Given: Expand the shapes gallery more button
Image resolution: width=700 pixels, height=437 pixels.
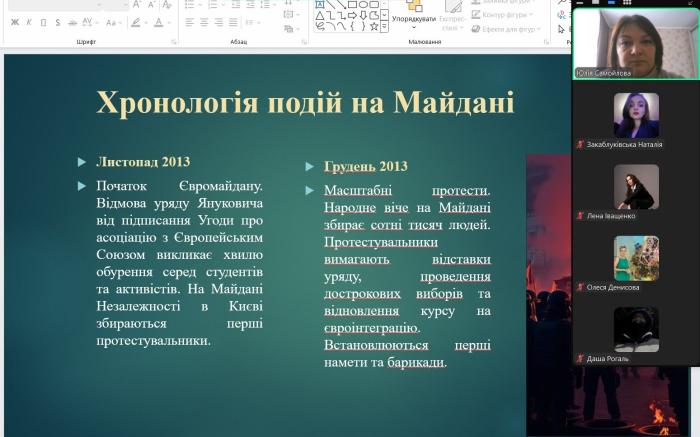Looking at the screenshot, I should tap(385, 28).
